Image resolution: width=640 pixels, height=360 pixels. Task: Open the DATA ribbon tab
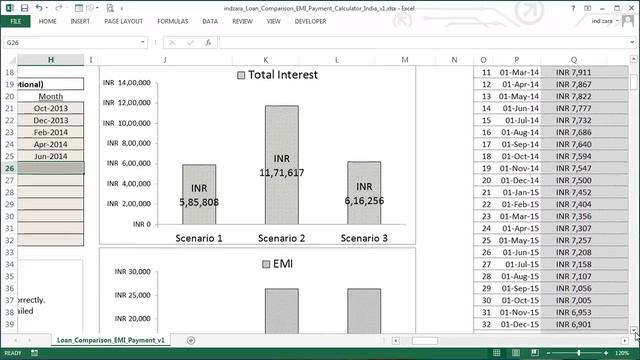click(x=210, y=21)
